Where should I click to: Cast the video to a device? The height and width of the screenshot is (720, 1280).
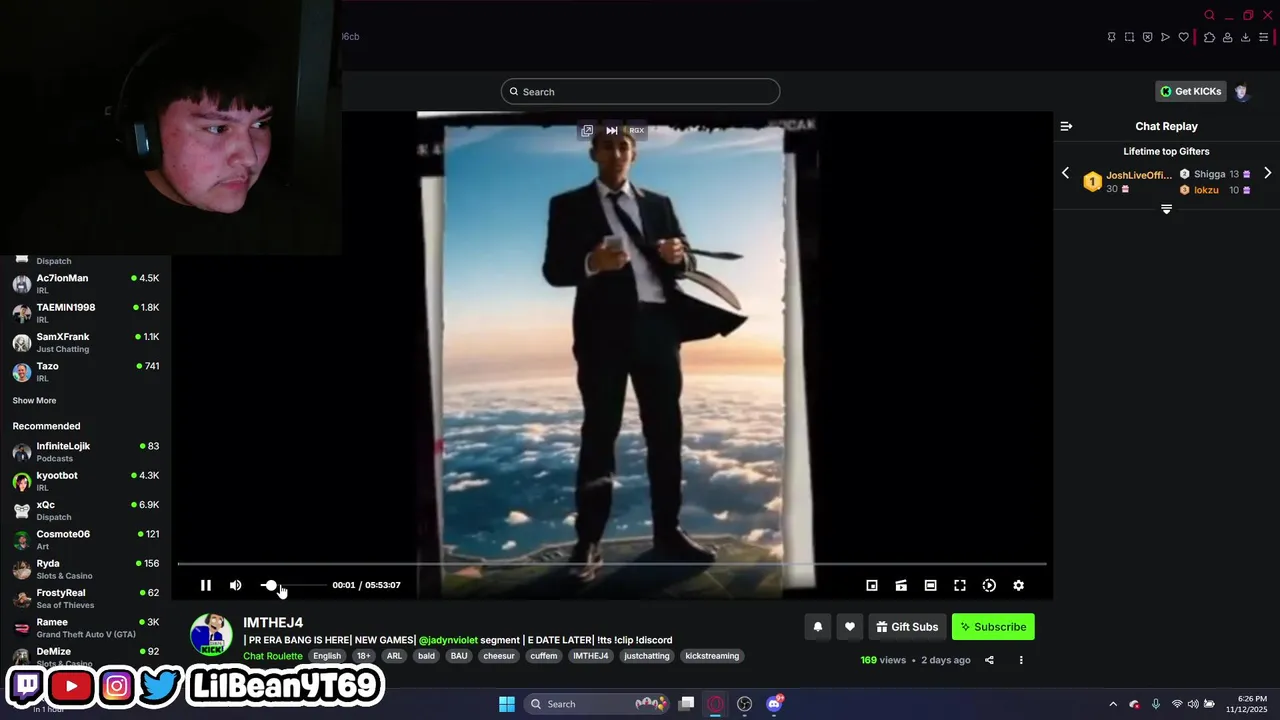[901, 585]
